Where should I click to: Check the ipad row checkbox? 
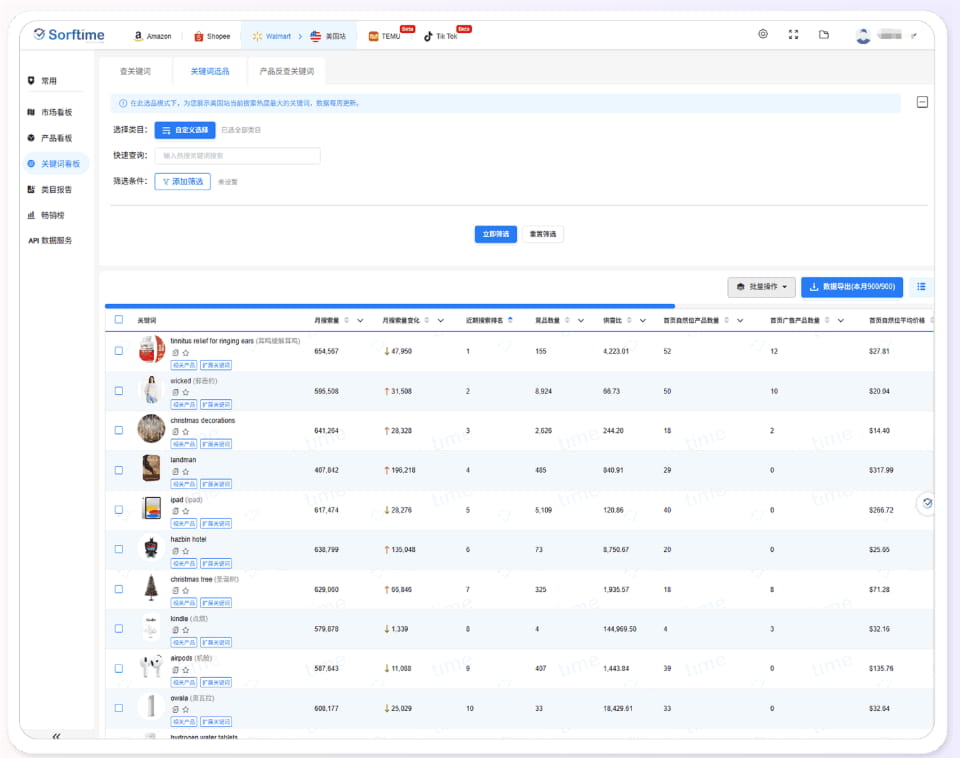(x=119, y=509)
